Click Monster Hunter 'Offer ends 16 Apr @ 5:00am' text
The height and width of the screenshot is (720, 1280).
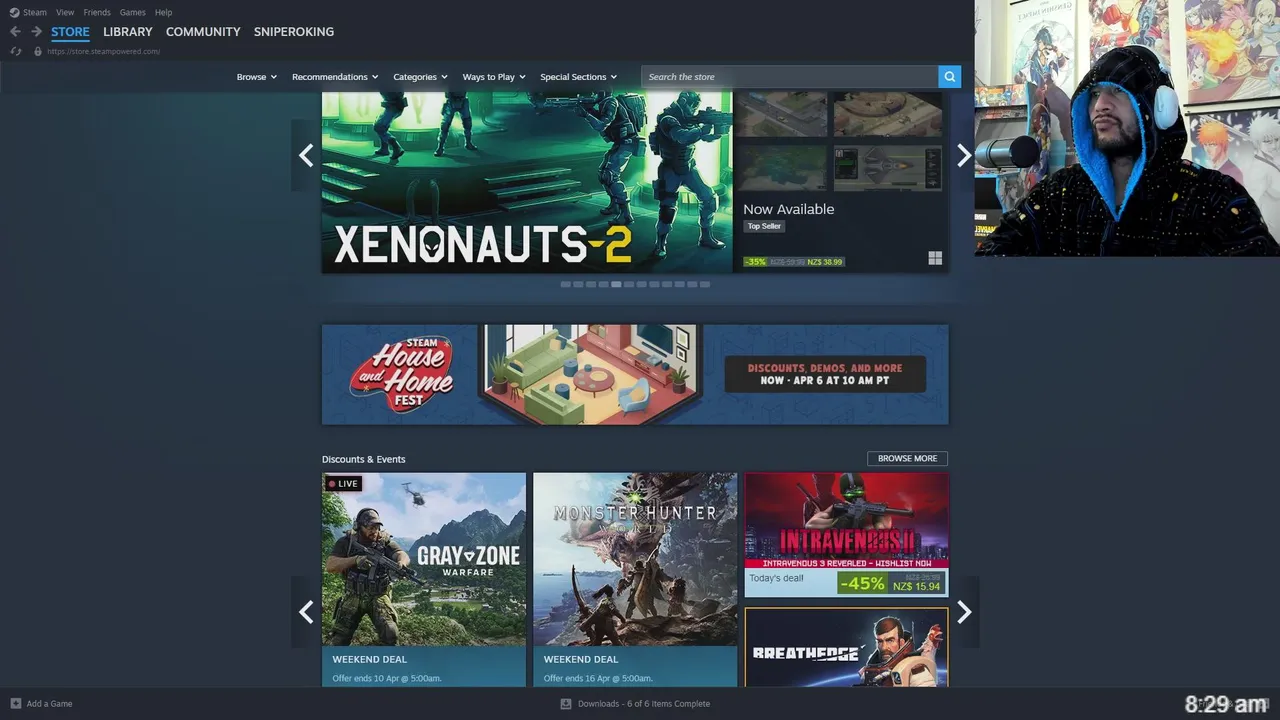point(598,678)
